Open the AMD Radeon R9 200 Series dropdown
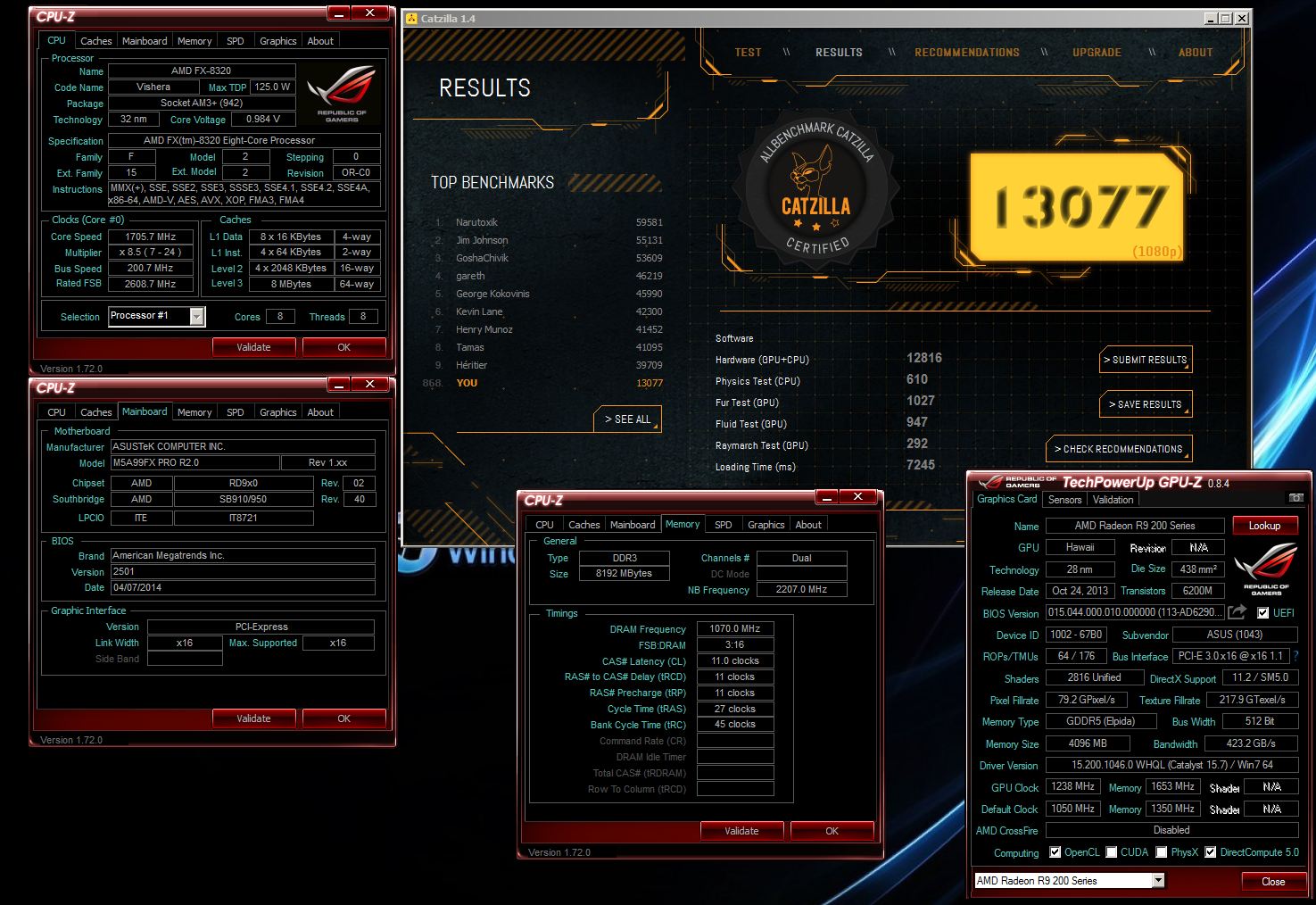The image size is (1316, 905). pyautogui.click(x=1158, y=881)
